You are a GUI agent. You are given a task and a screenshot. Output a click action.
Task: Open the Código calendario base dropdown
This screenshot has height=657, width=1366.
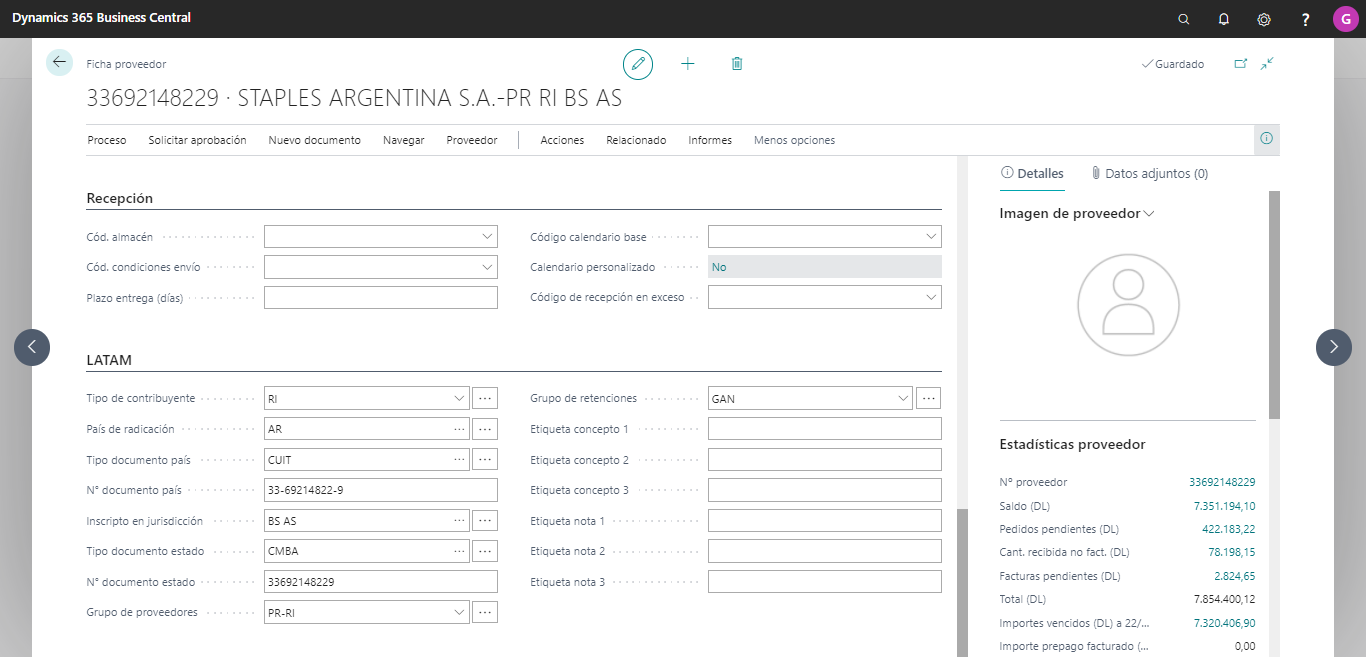(932, 237)
